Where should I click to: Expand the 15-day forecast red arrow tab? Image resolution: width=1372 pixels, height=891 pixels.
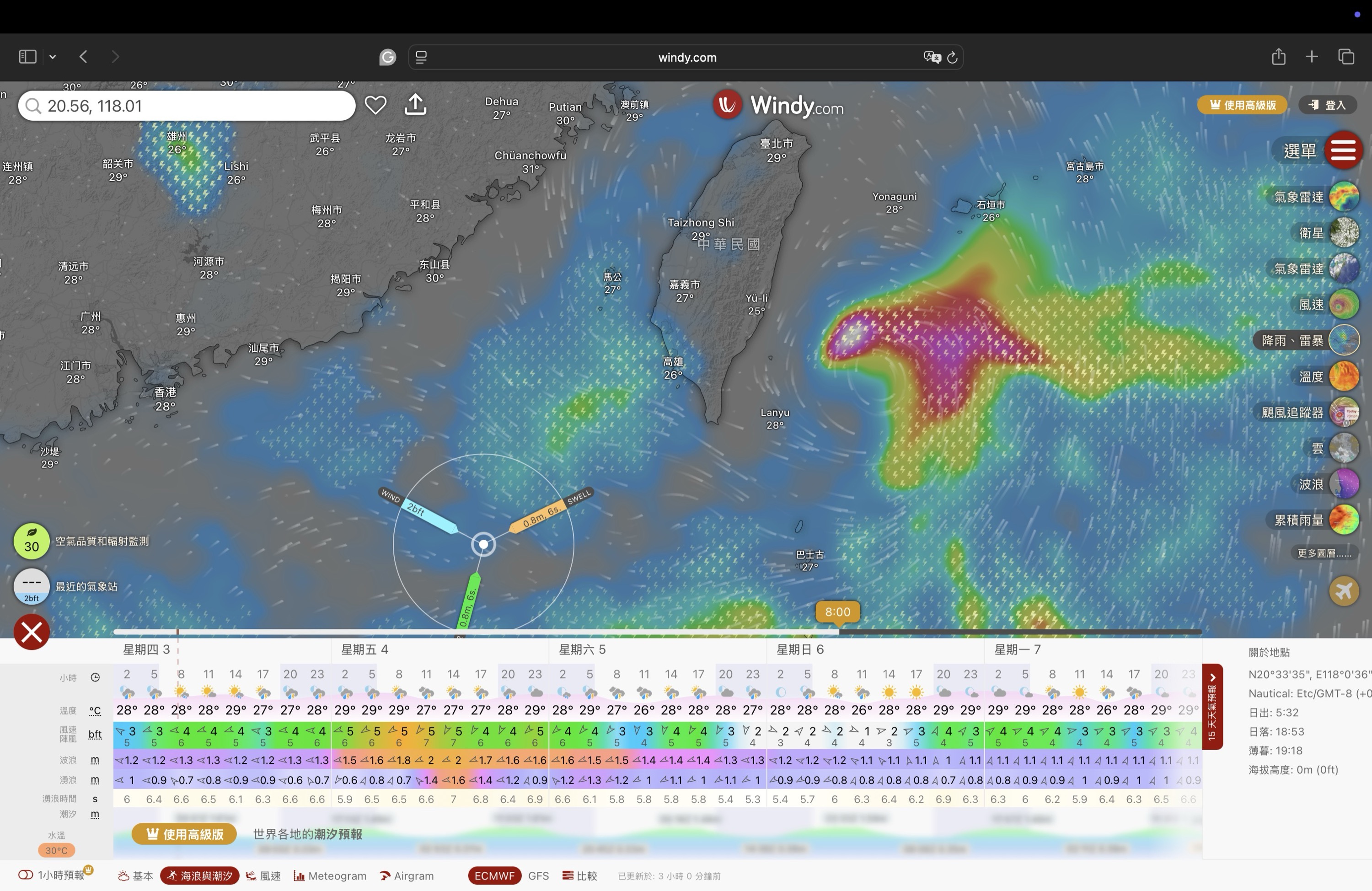pos(1212,707)
